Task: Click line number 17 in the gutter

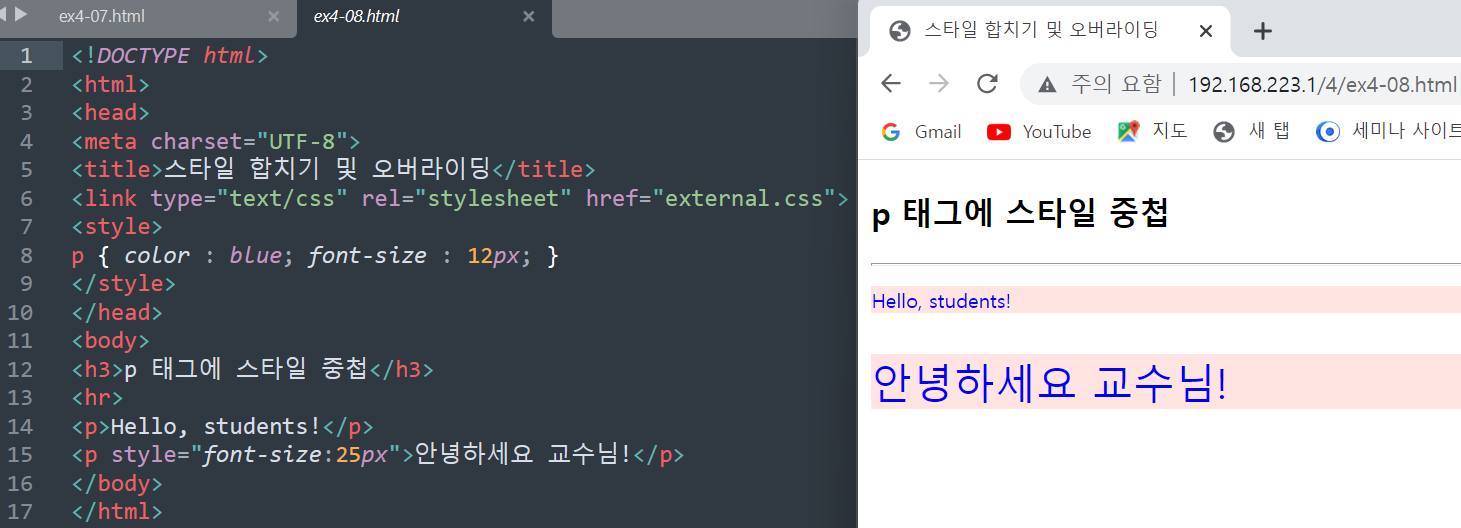Action: pyautogui.click(x=21, y=512)
